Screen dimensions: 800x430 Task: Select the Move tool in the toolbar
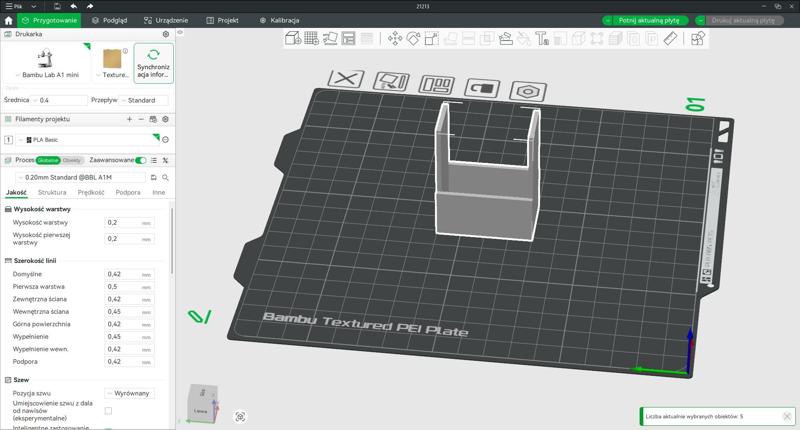pos(394,38)
